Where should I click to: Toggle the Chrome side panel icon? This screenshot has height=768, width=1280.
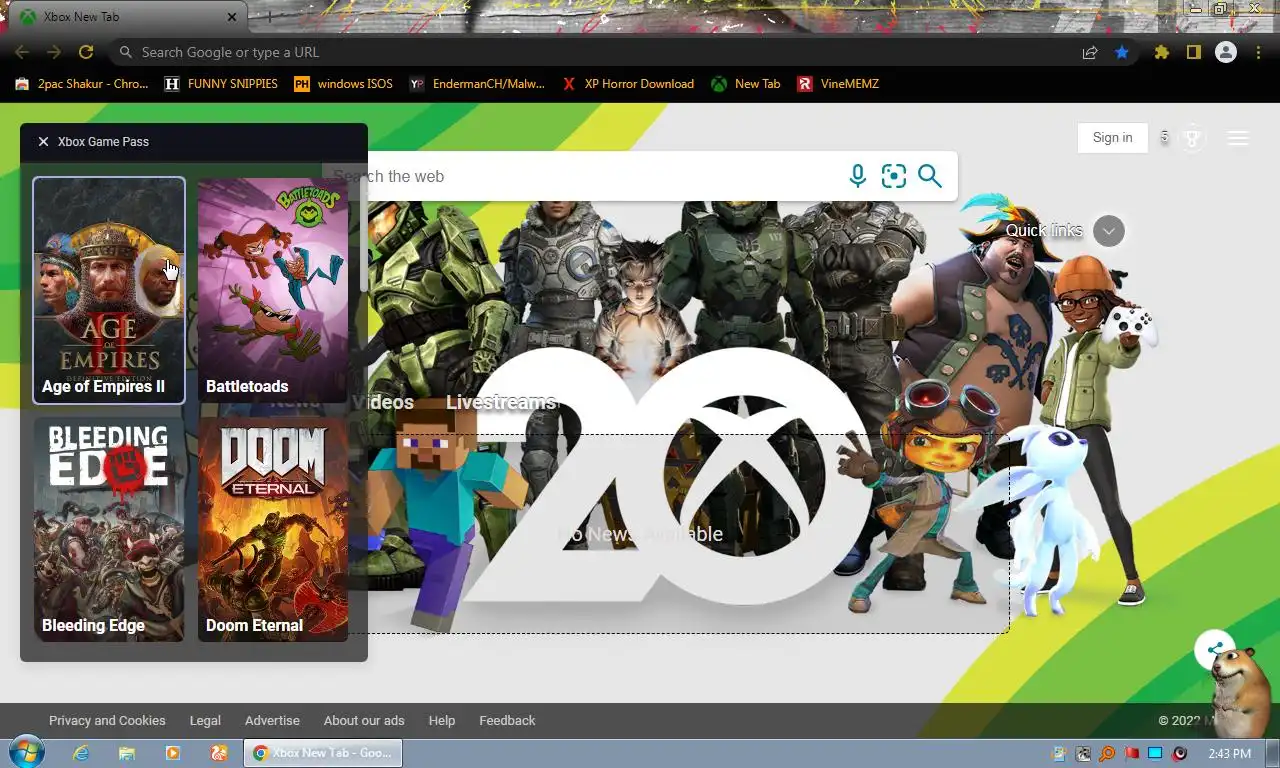point(1193,52)
